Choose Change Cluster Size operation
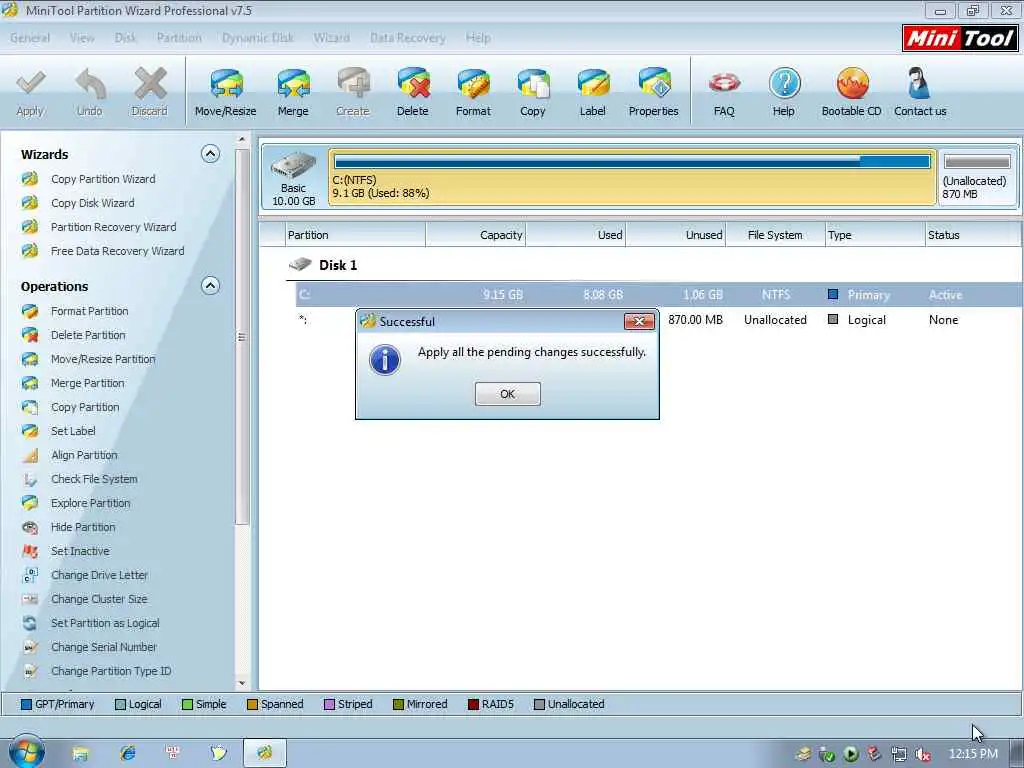 pyautogui.click(x=99, y=600)
